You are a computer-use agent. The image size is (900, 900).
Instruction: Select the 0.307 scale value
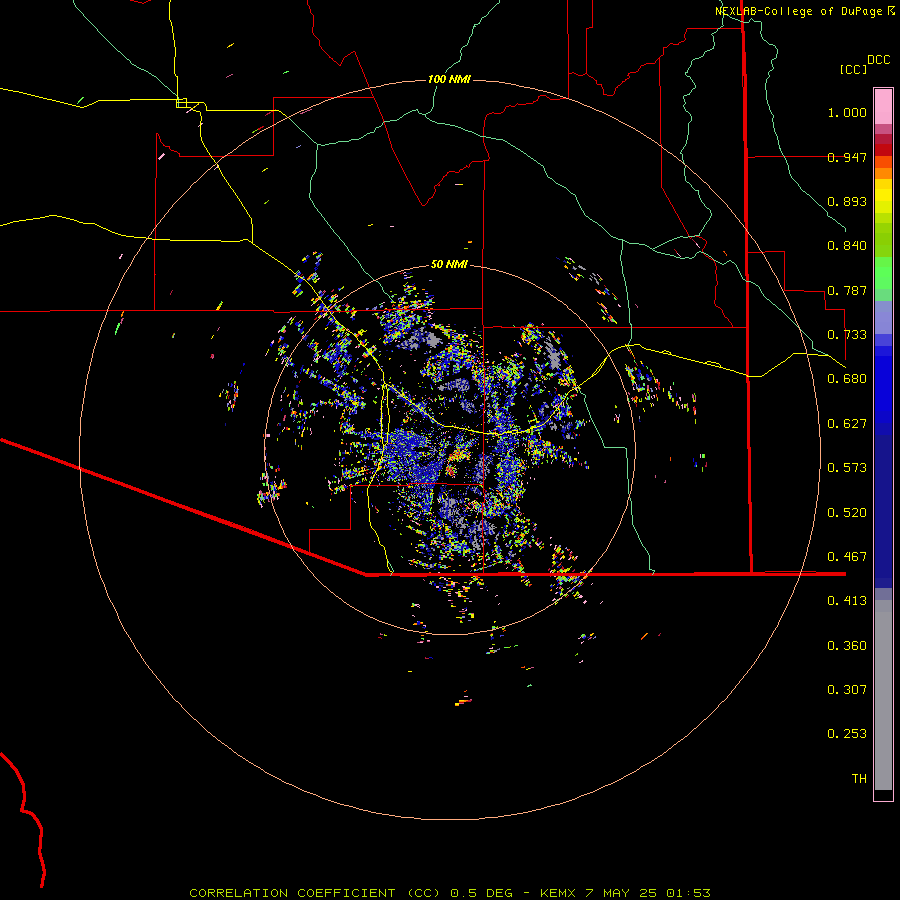pyautogui.click(x=847, y=690)
